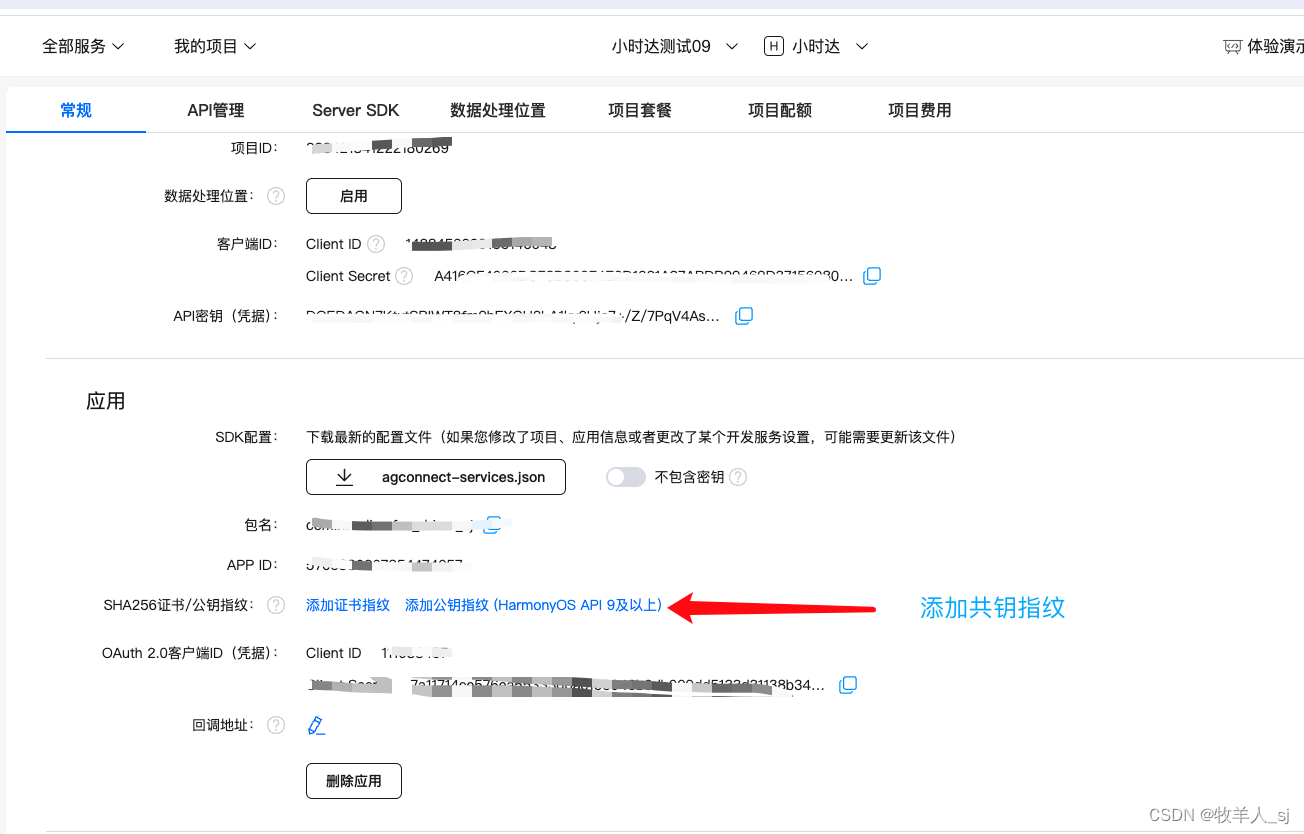Open the 项目套餐 tab
The image size is (1304, 834).
pyautogui.click(x=640, y=110)
